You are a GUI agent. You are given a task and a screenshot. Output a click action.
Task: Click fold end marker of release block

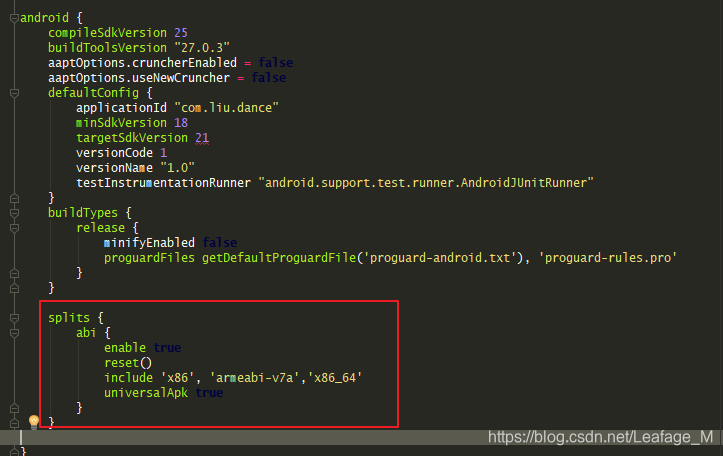pyautogui.click(x=14, y=273)
